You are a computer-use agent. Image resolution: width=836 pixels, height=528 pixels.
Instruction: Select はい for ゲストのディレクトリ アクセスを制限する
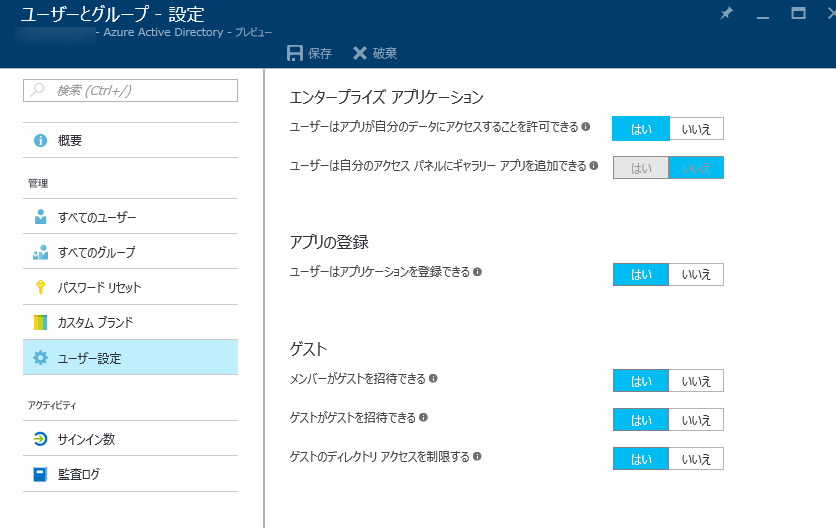click(x=640, y=458)
